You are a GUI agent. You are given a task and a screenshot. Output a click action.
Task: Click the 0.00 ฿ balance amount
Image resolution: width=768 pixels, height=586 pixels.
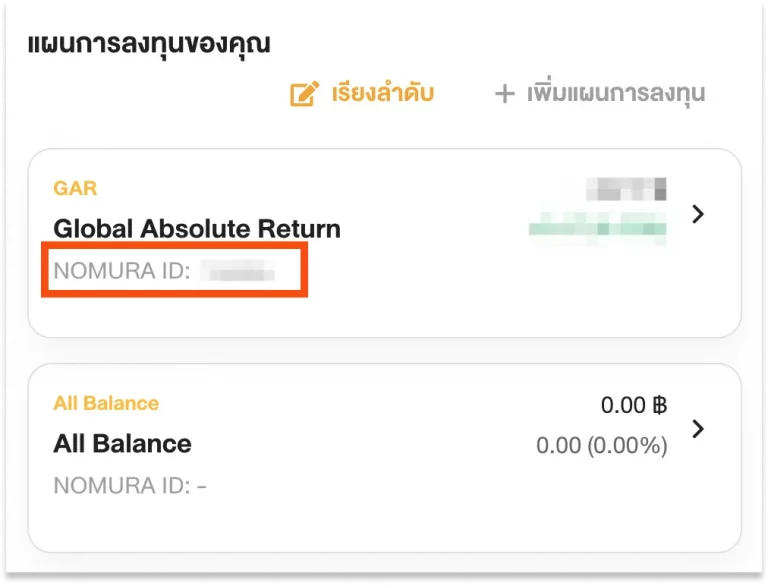click(634, 405)
